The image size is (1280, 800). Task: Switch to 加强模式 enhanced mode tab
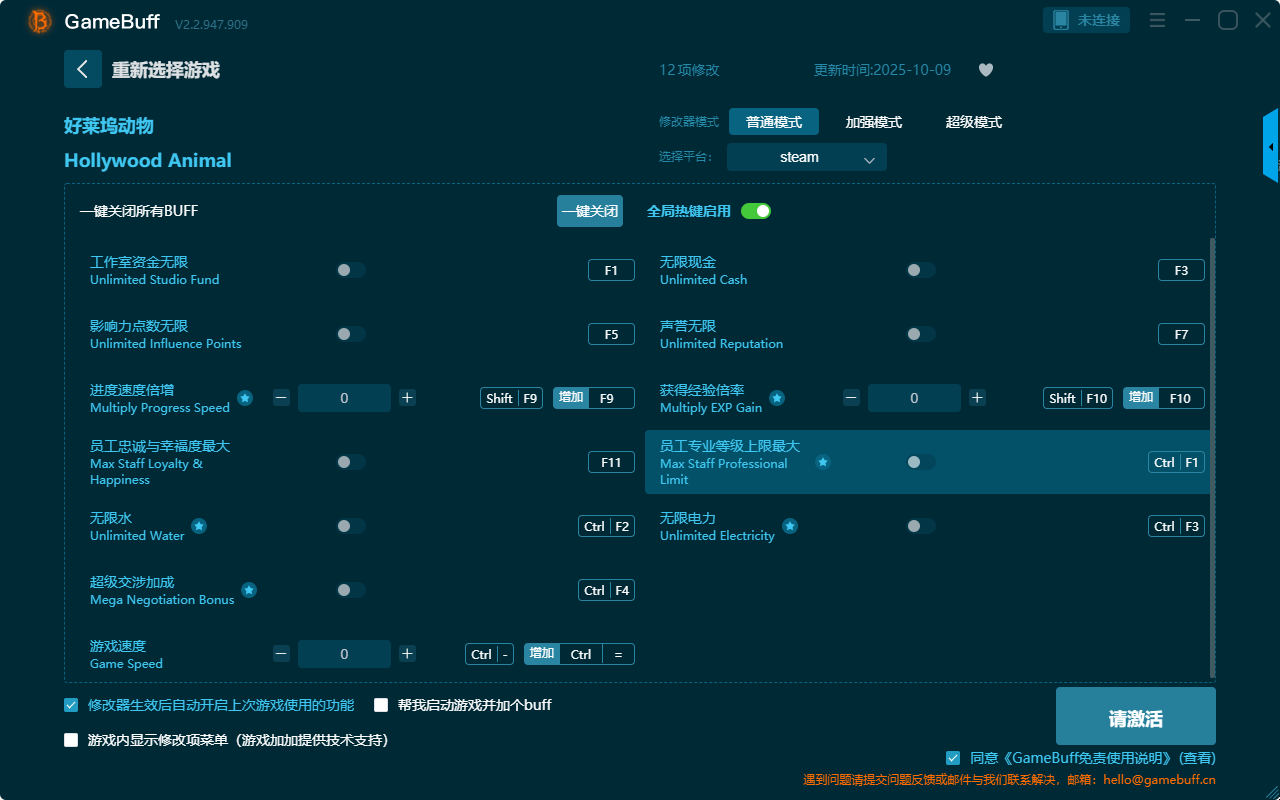pyautogui.click(x=873, y=122)
